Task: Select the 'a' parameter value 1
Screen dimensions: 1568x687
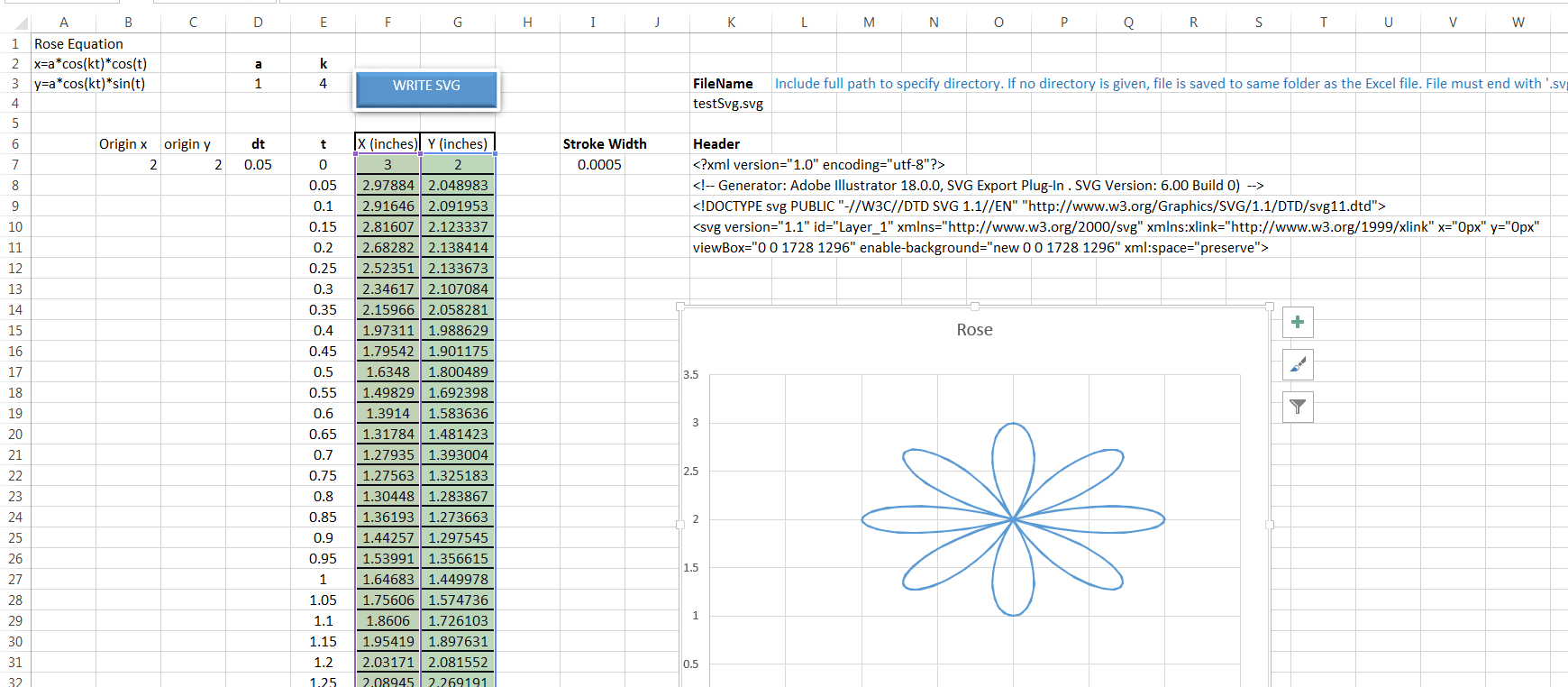Action: [258, 84]
